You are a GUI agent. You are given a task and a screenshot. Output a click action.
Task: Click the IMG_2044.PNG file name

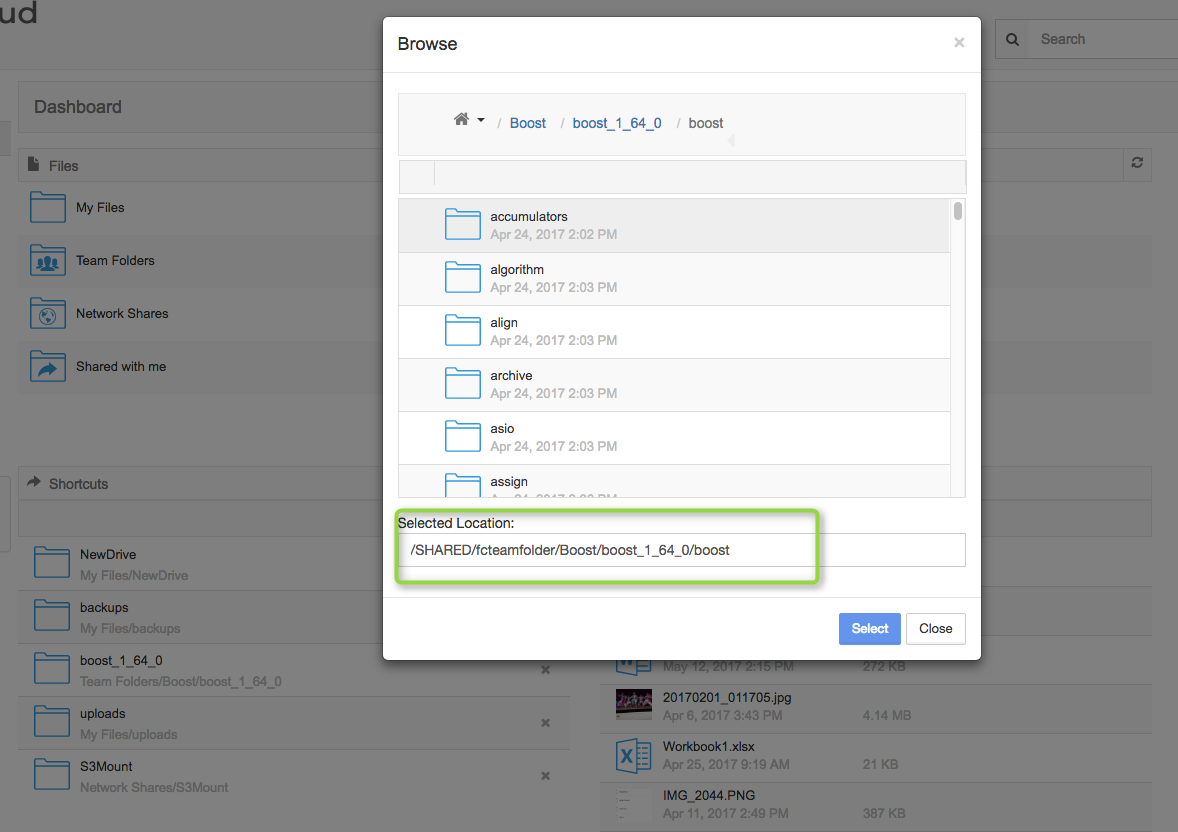pyautogui.click(x=708, y=795)
